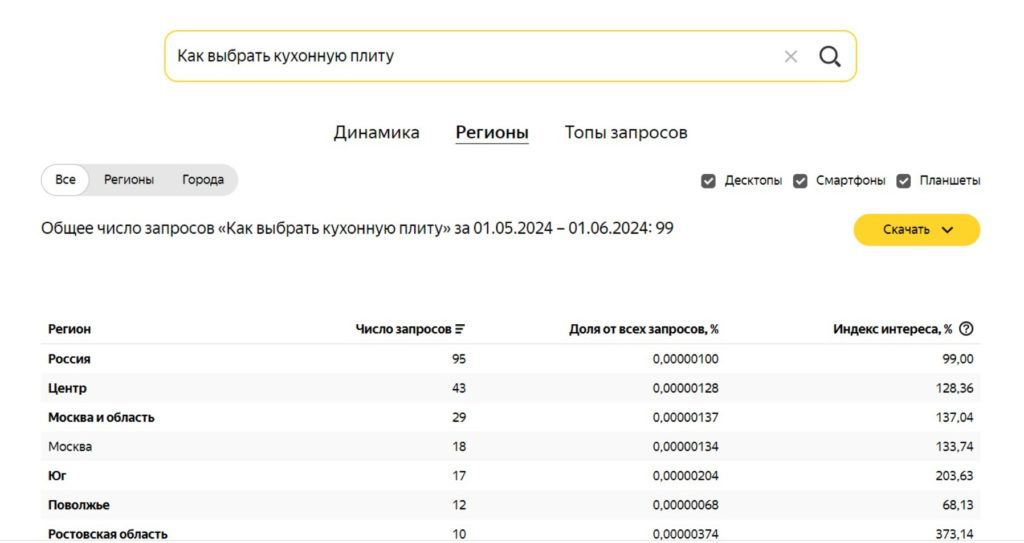The width and height of the screenshot is (1024, 543).
Task: Click the share value 0,00000134
Action: tap(685, 446)
